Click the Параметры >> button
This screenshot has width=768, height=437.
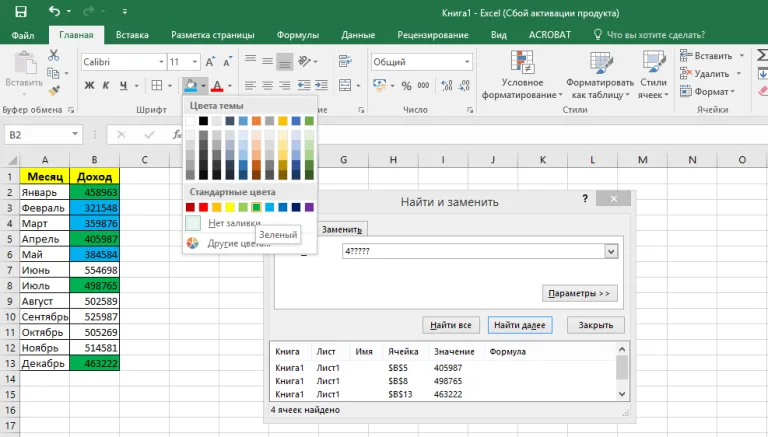[x=579, y=293]
